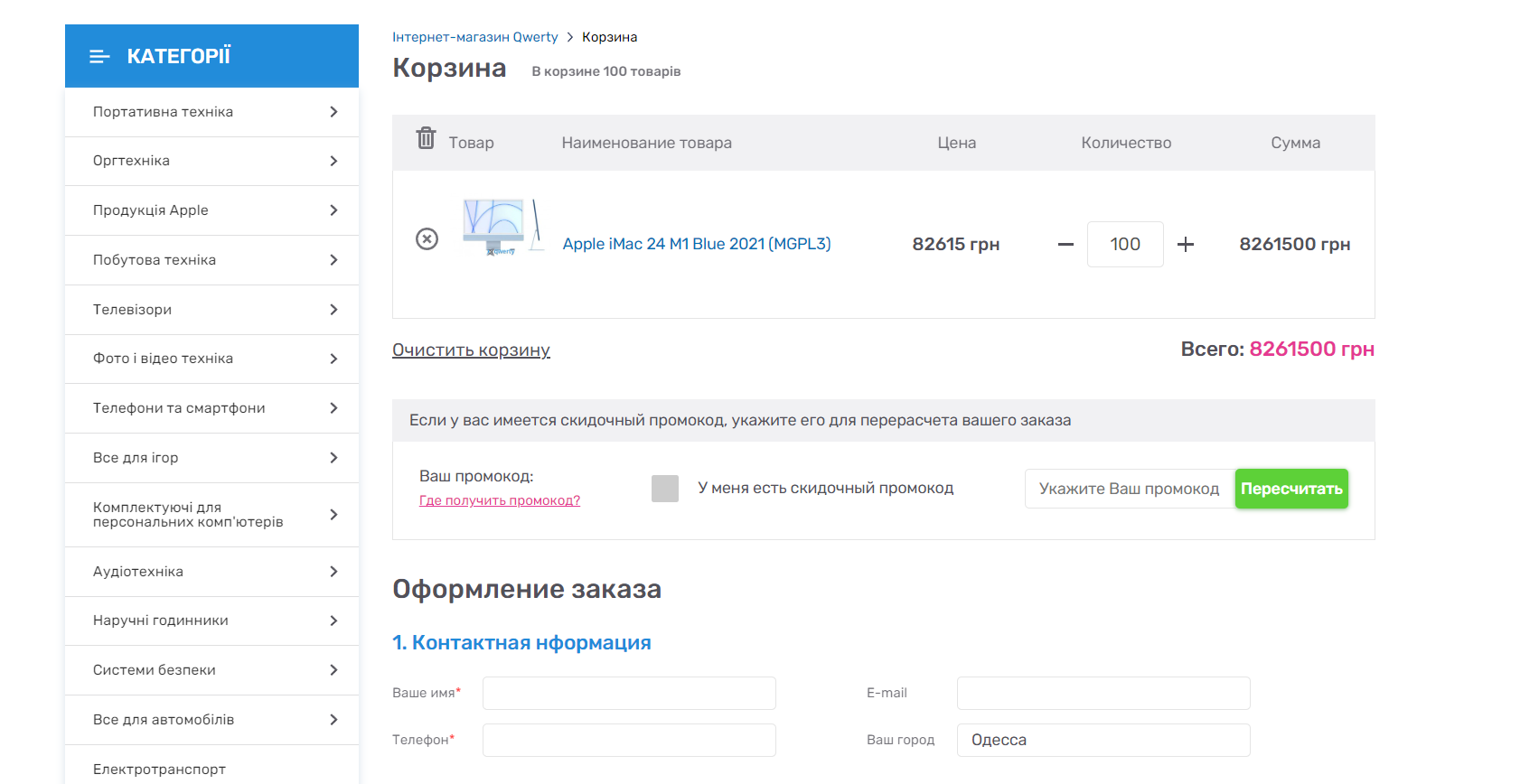Open the Продукція Apple category
The image size is (1539, 784).
click(x=150, y=210)
